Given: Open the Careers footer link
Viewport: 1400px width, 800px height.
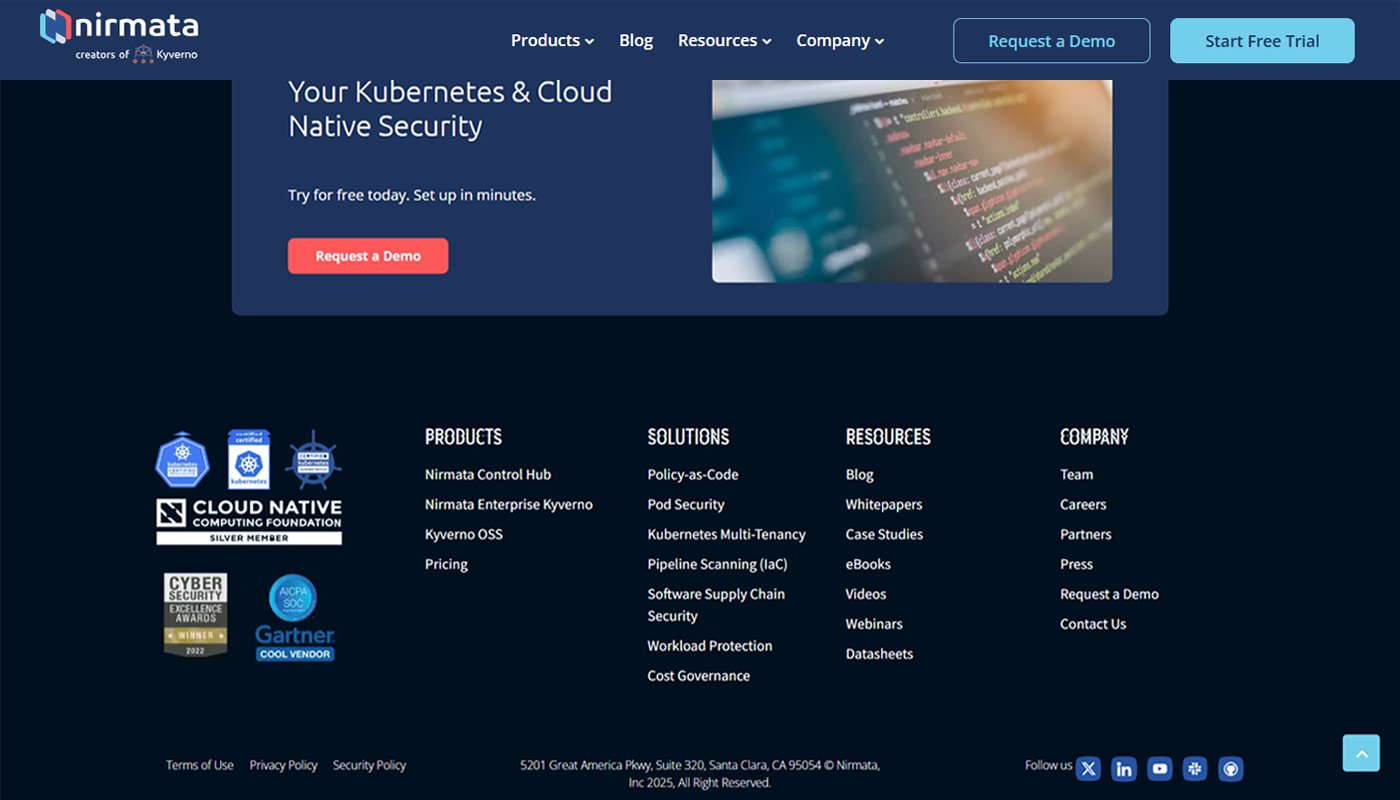Looking at the screenshot, I should pyautogui.click(x=1083, y=505).
